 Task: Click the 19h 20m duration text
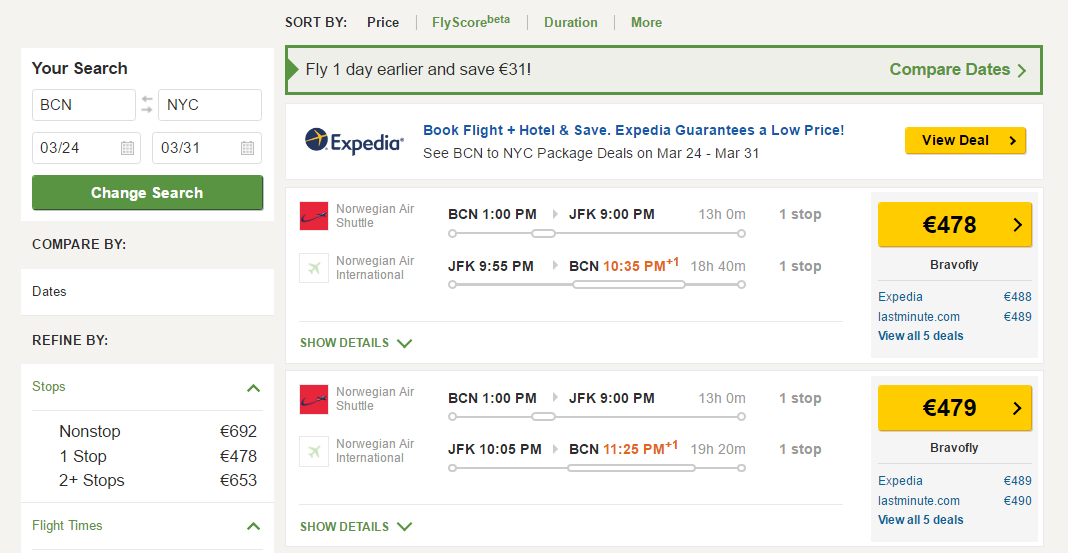718,449
